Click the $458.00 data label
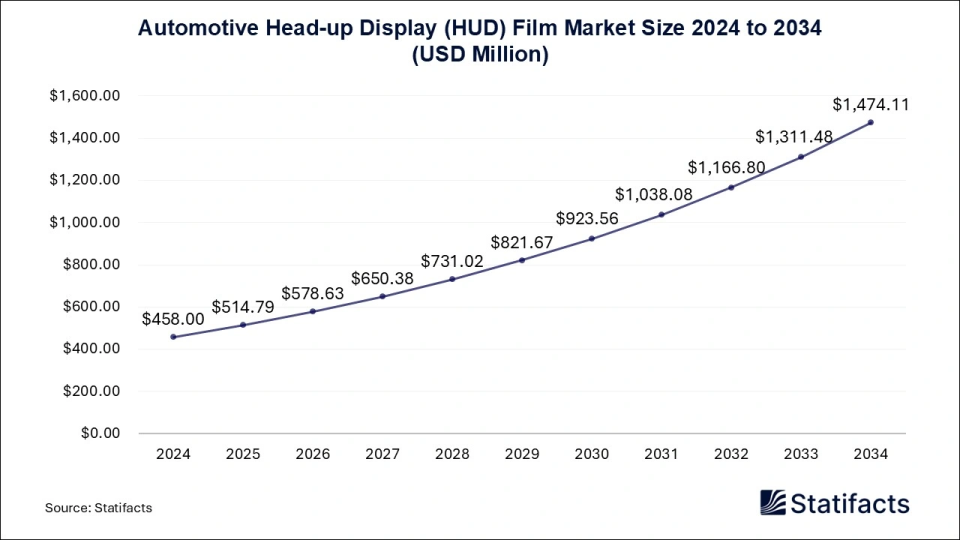The height and width of the screenshot is (540, 960). (173, 319)
